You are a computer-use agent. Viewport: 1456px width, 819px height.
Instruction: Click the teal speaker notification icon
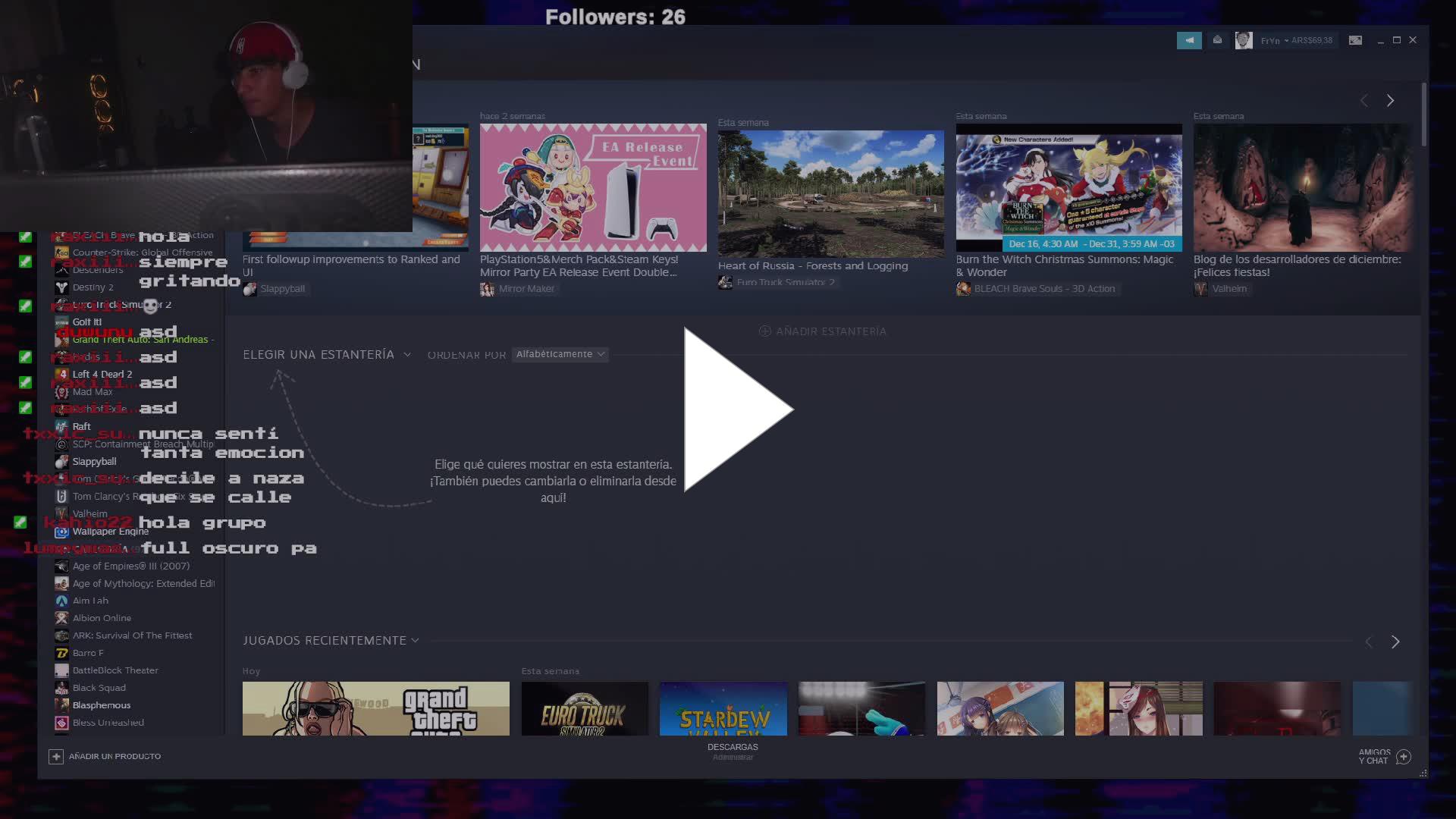tap(1189, 40)
